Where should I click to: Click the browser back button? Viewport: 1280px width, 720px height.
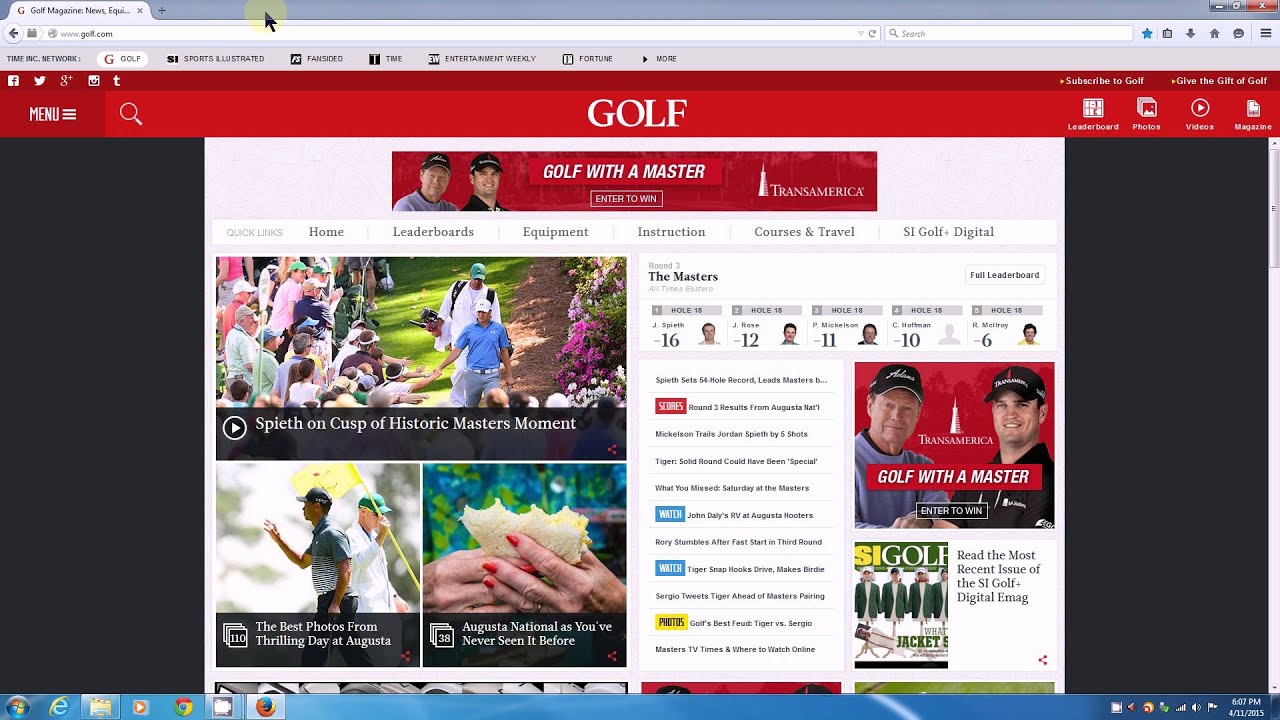13,33
